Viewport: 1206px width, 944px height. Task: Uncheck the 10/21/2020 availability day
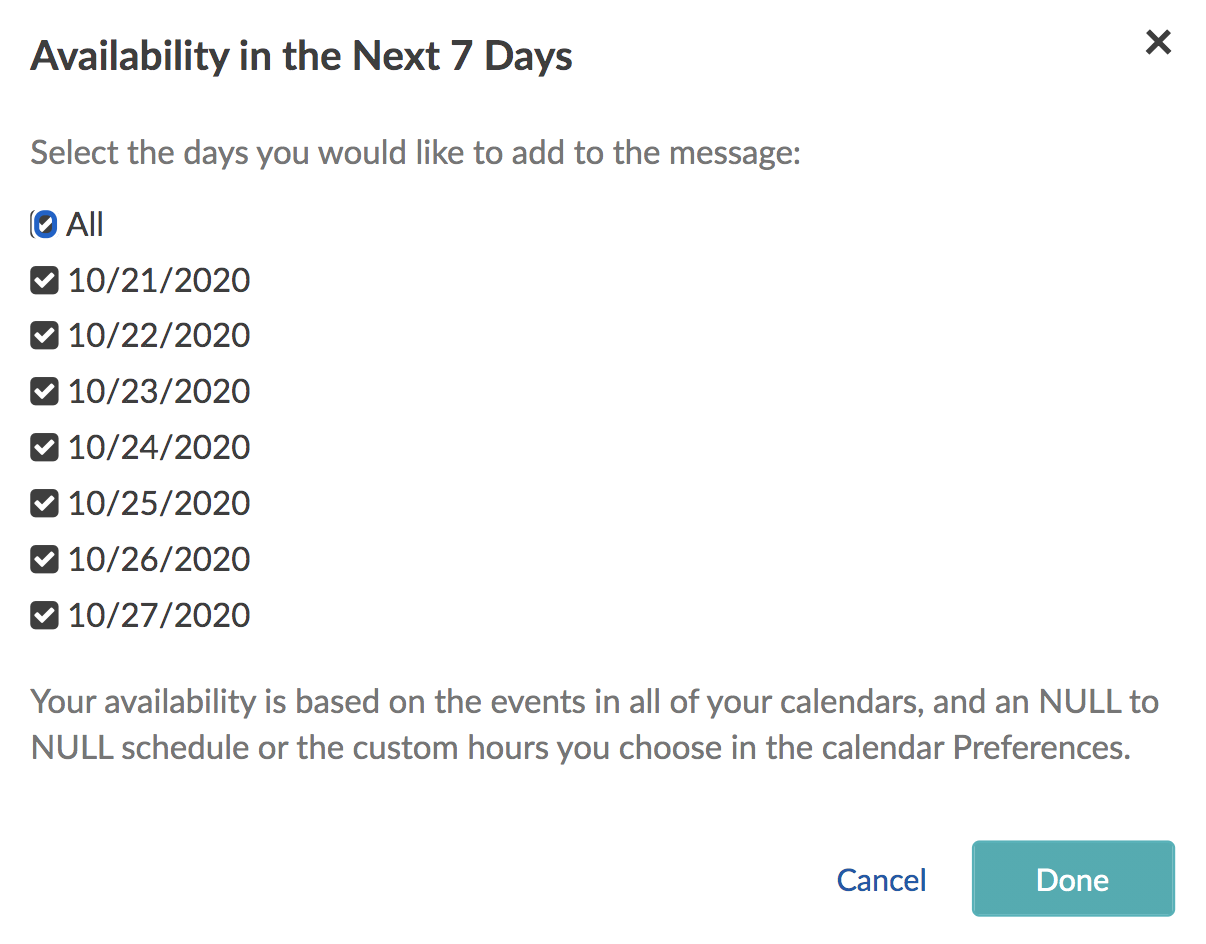coord(44,280)
